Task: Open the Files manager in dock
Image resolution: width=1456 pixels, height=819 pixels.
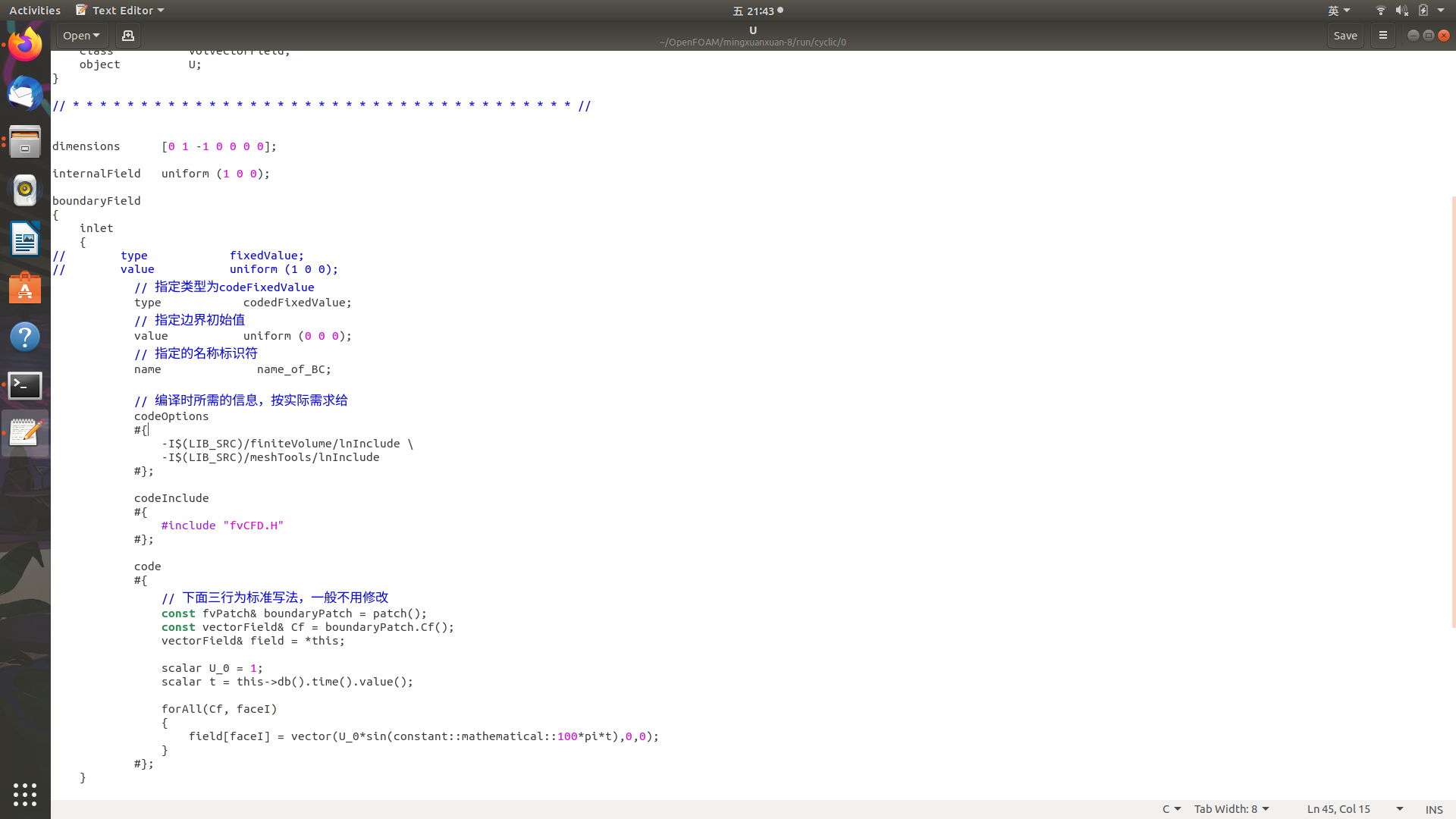Action: tap(25, 142)
